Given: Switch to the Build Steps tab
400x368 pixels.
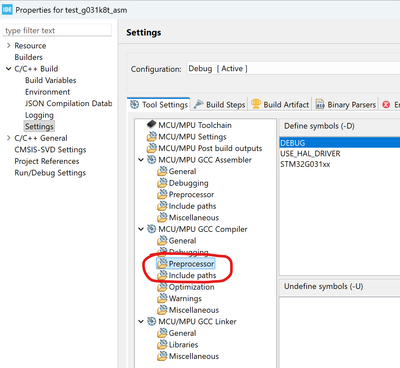Looking at the screenshot, I should [220, 105].
